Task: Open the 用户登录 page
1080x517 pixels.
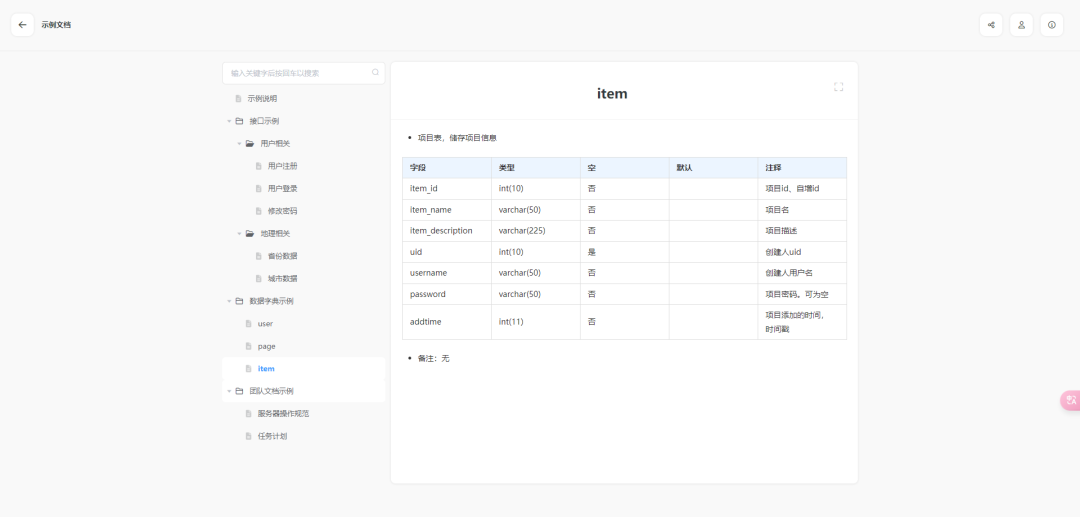Action: (x=282, y=189)
